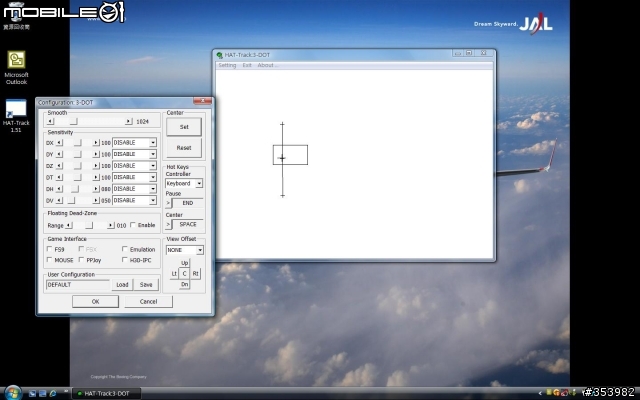This screenshot has height=400, width=640.
Task: Click the Pause END hotkey field
Action: 188,203
